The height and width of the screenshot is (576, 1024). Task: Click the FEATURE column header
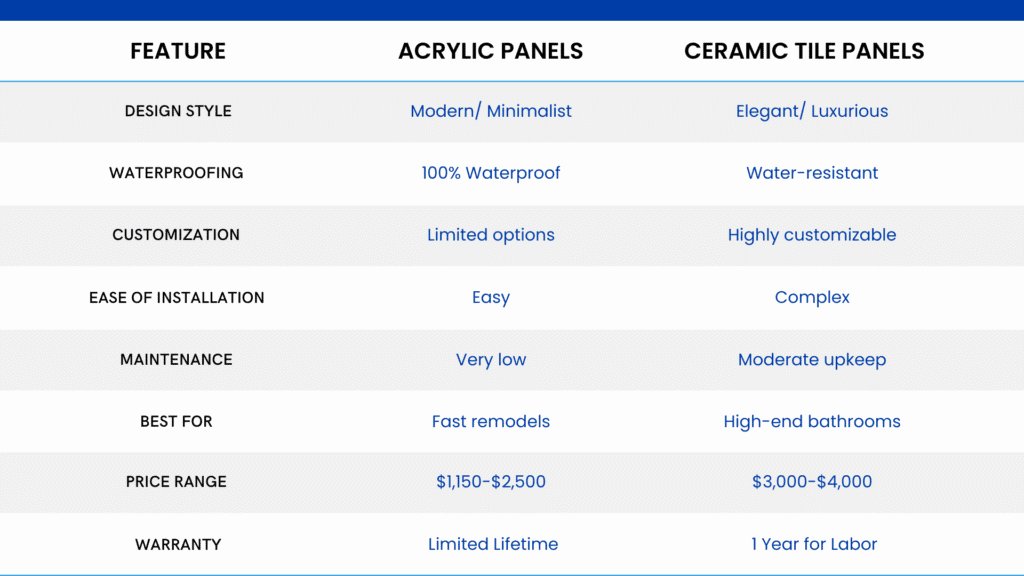[x=177, y=51]
